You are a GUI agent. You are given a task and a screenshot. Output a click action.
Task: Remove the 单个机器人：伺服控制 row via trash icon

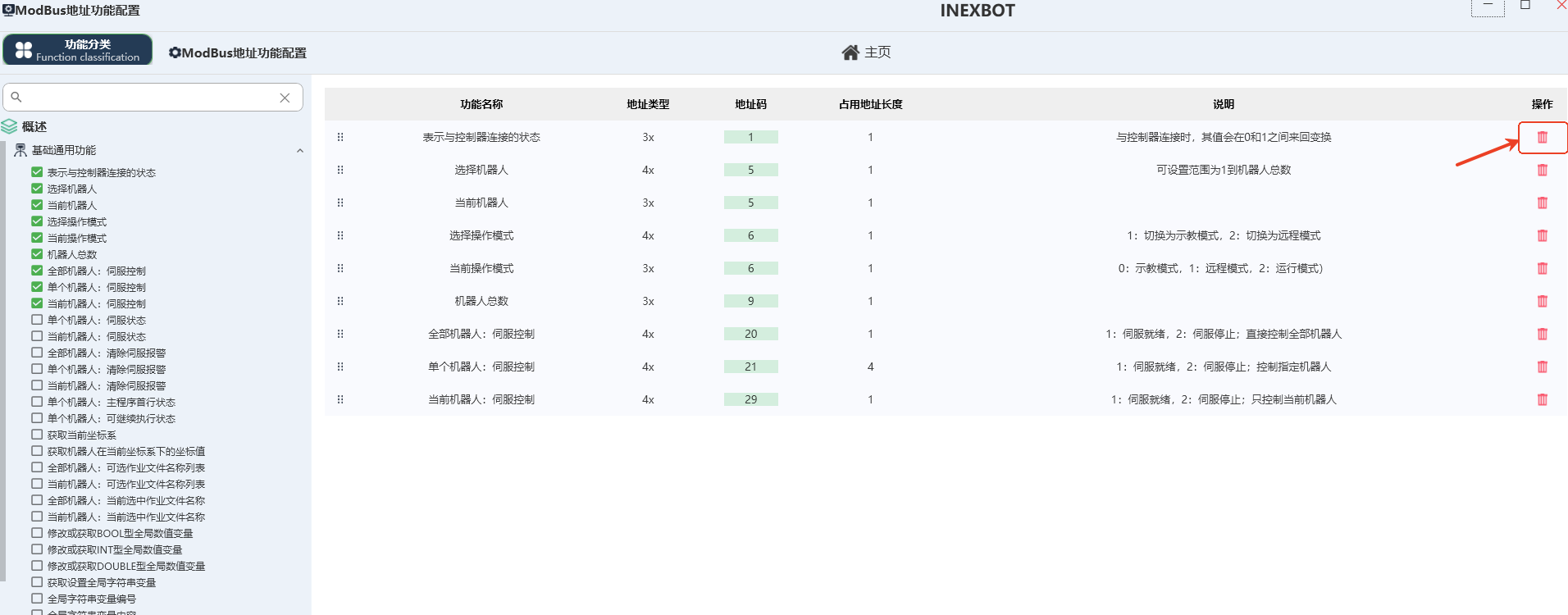point(1542,367)
